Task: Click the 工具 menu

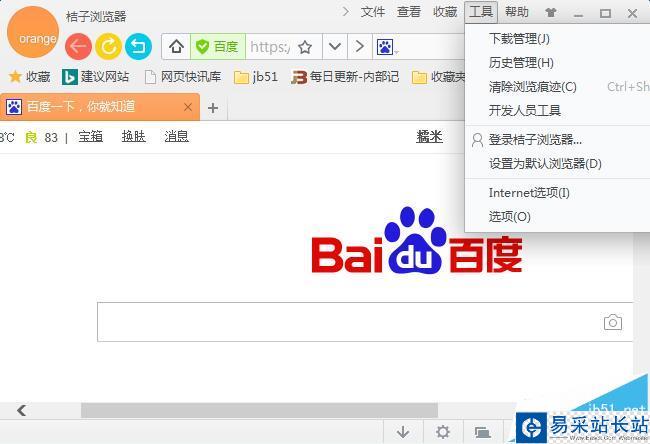Action: (481, 12)
